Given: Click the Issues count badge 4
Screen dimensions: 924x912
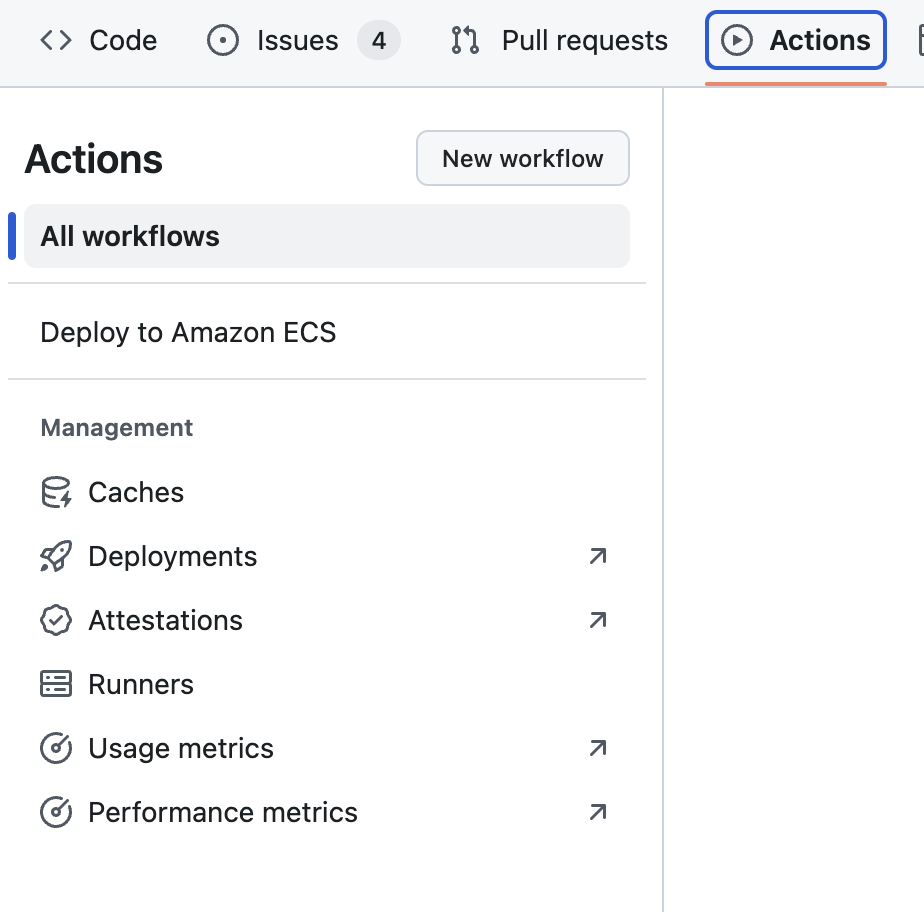Looking at the screenshot, I should coord(379,41).
